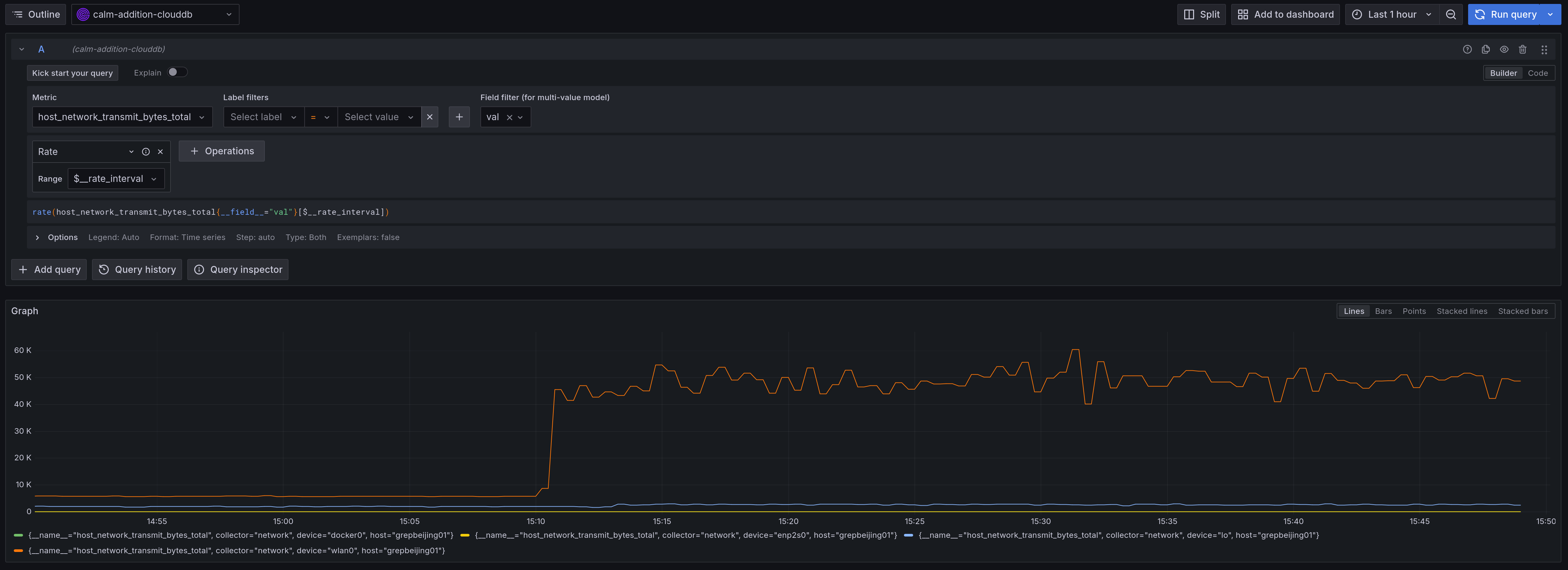1568x570 pixels.
Task: Open the Outline panel
Action: [x=36, y=14]
